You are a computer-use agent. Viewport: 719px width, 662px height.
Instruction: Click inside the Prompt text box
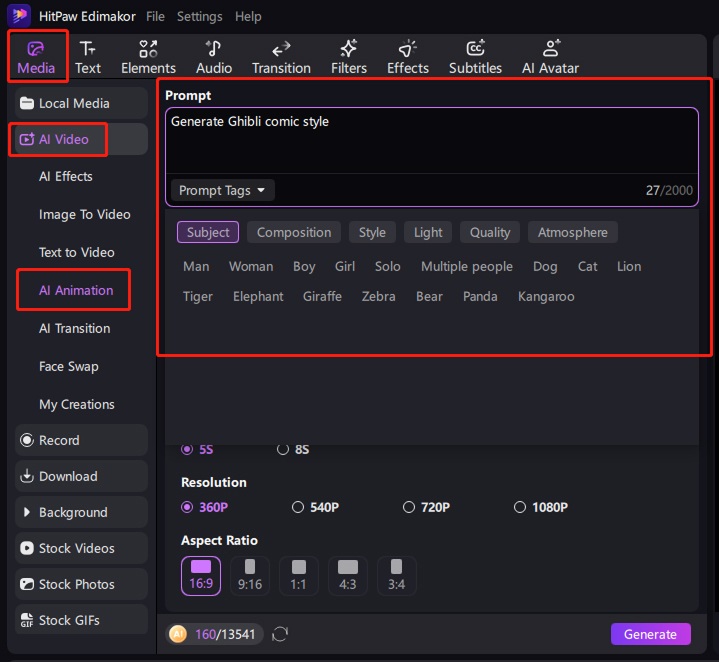click(431, 141)
